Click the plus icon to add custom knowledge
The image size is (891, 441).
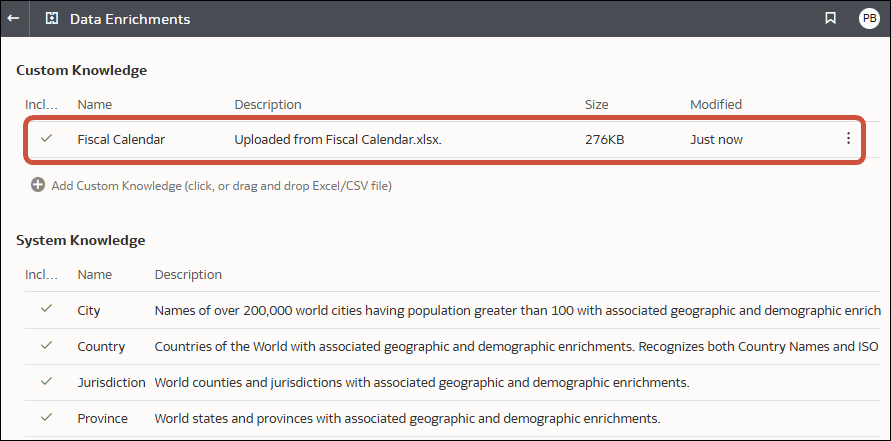(x=38, y=185)
